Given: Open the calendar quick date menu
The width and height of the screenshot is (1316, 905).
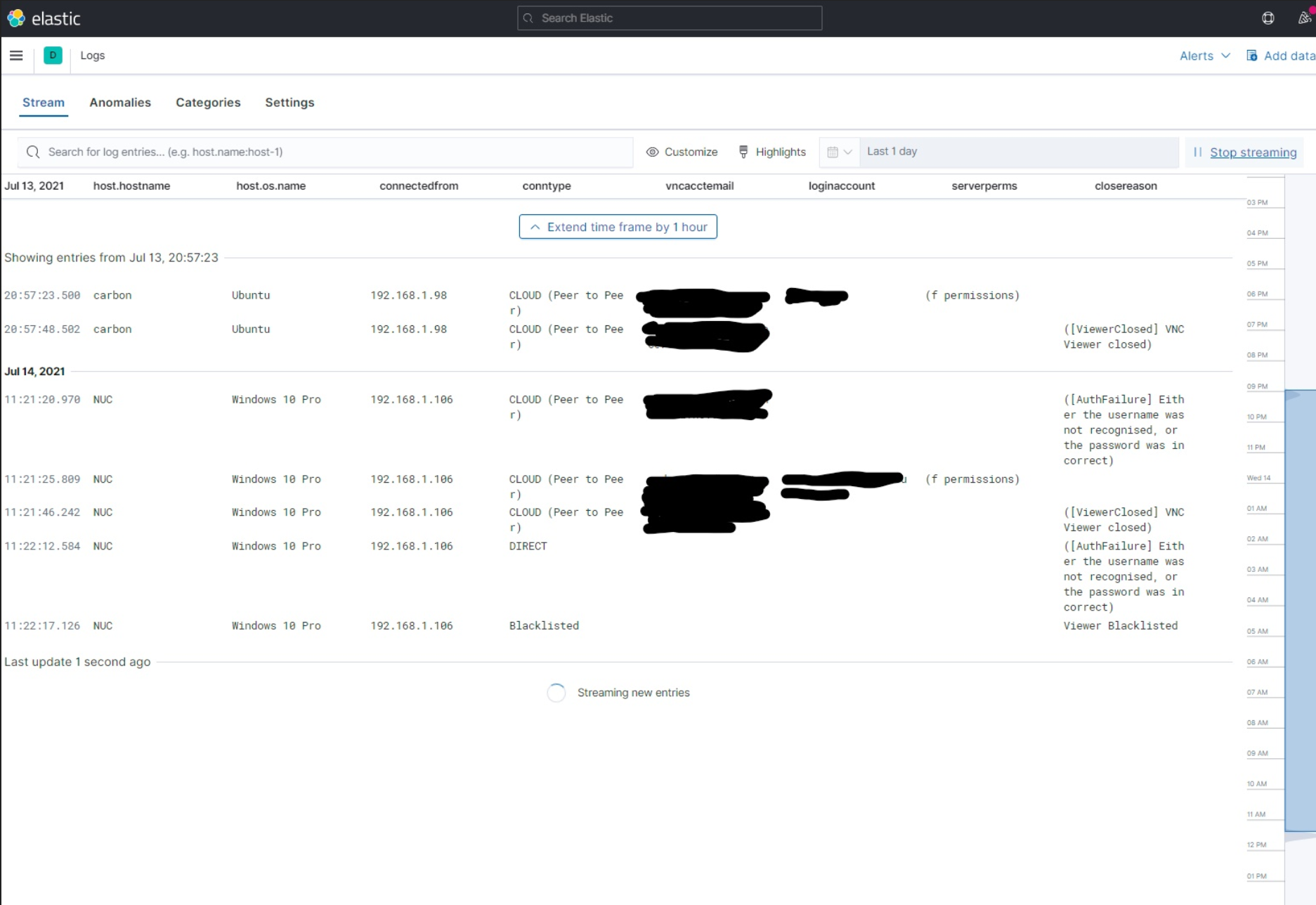Looking at the screenshot, I should (839, 152).
